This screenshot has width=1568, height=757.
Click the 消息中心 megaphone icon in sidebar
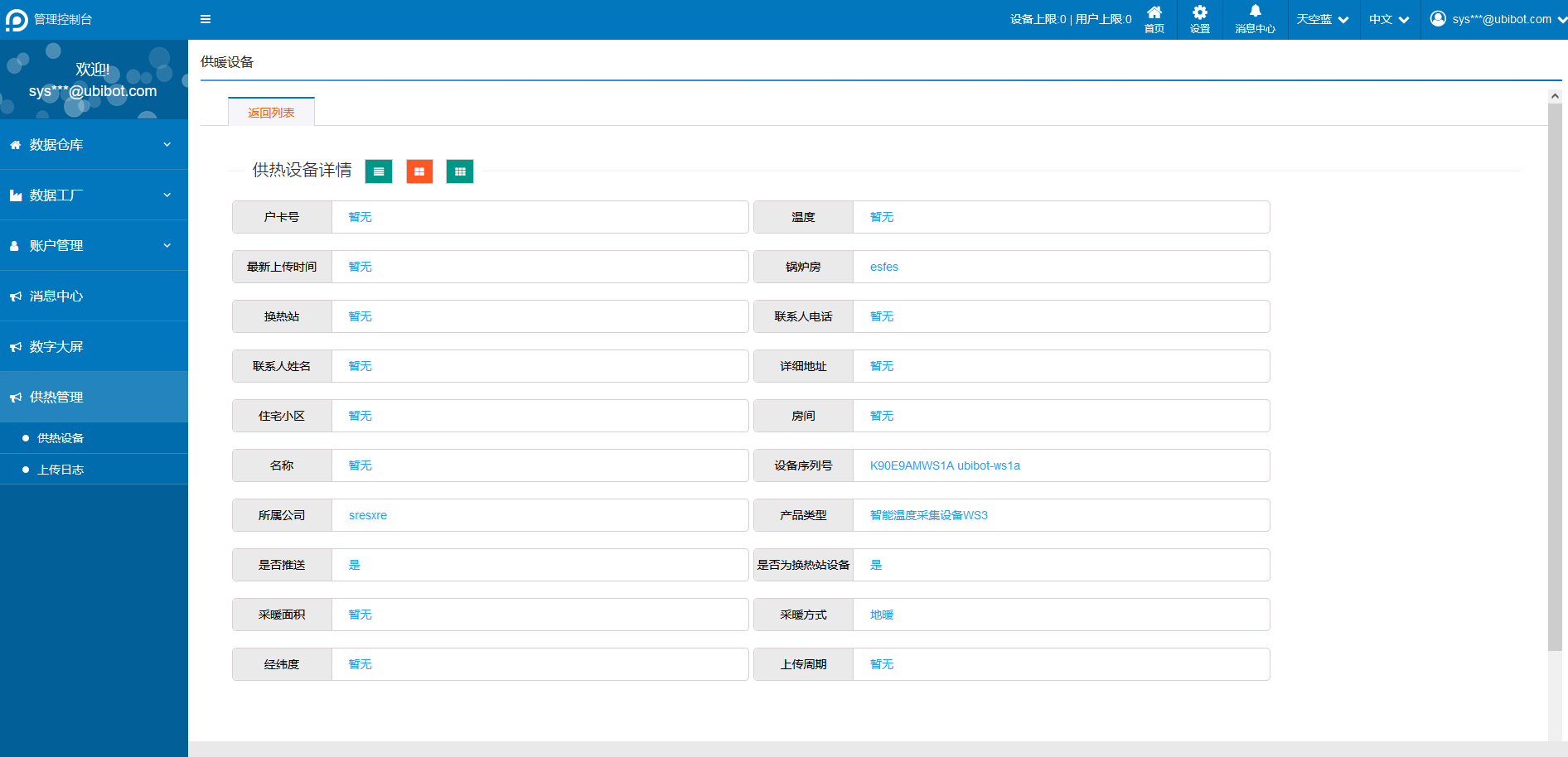tap(15, 297)
